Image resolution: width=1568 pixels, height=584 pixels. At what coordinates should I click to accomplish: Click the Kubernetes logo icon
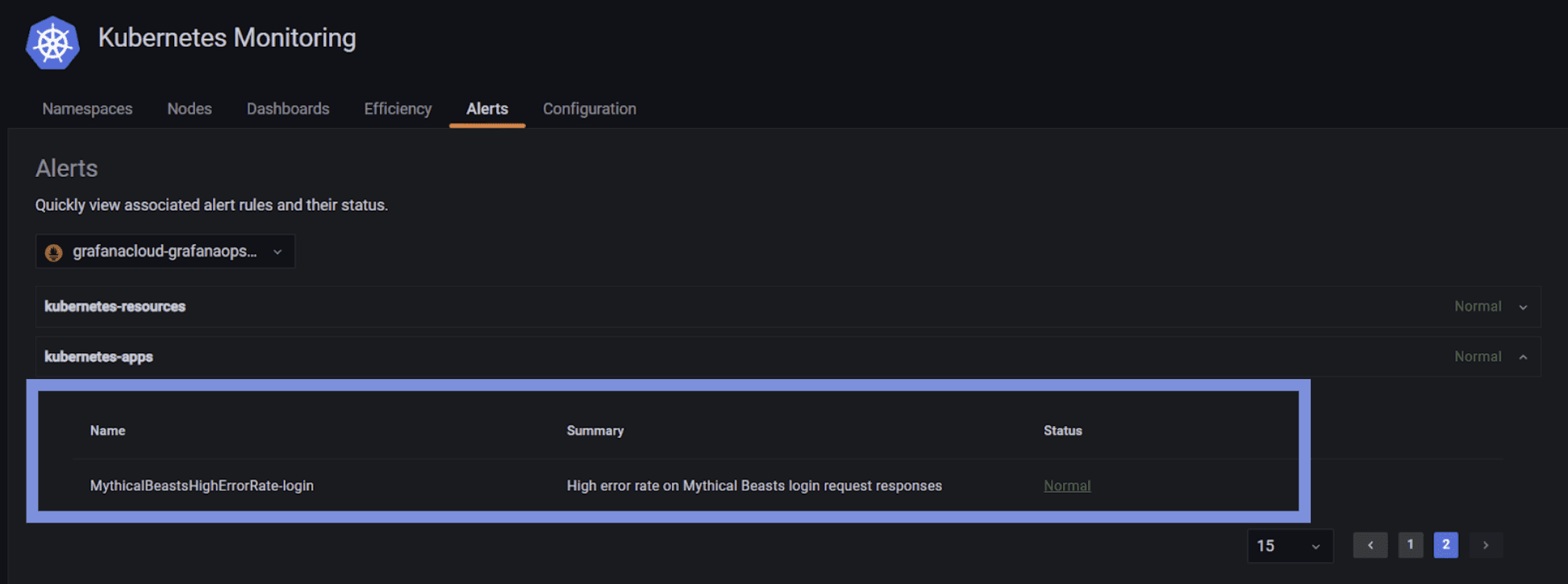point(52,42)
